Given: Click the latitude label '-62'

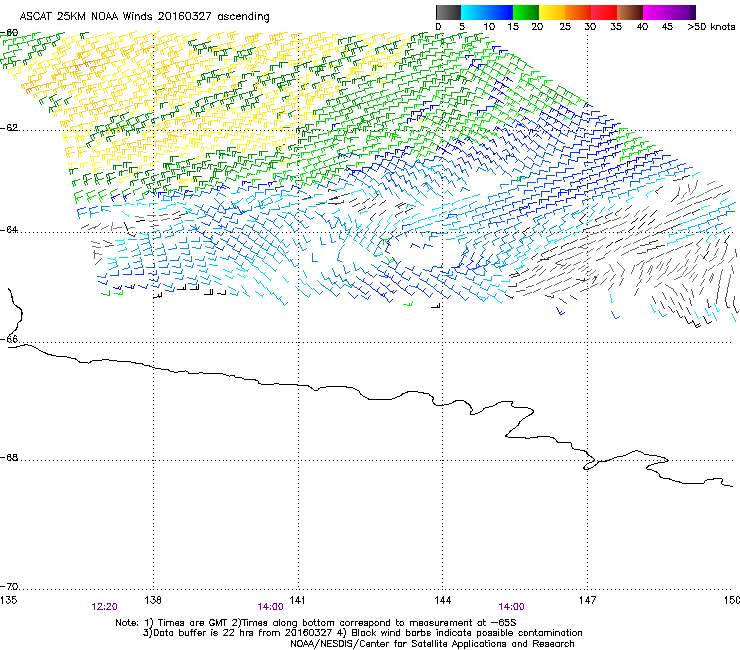Looking at the screenshot, I should (x=10, y=128).
